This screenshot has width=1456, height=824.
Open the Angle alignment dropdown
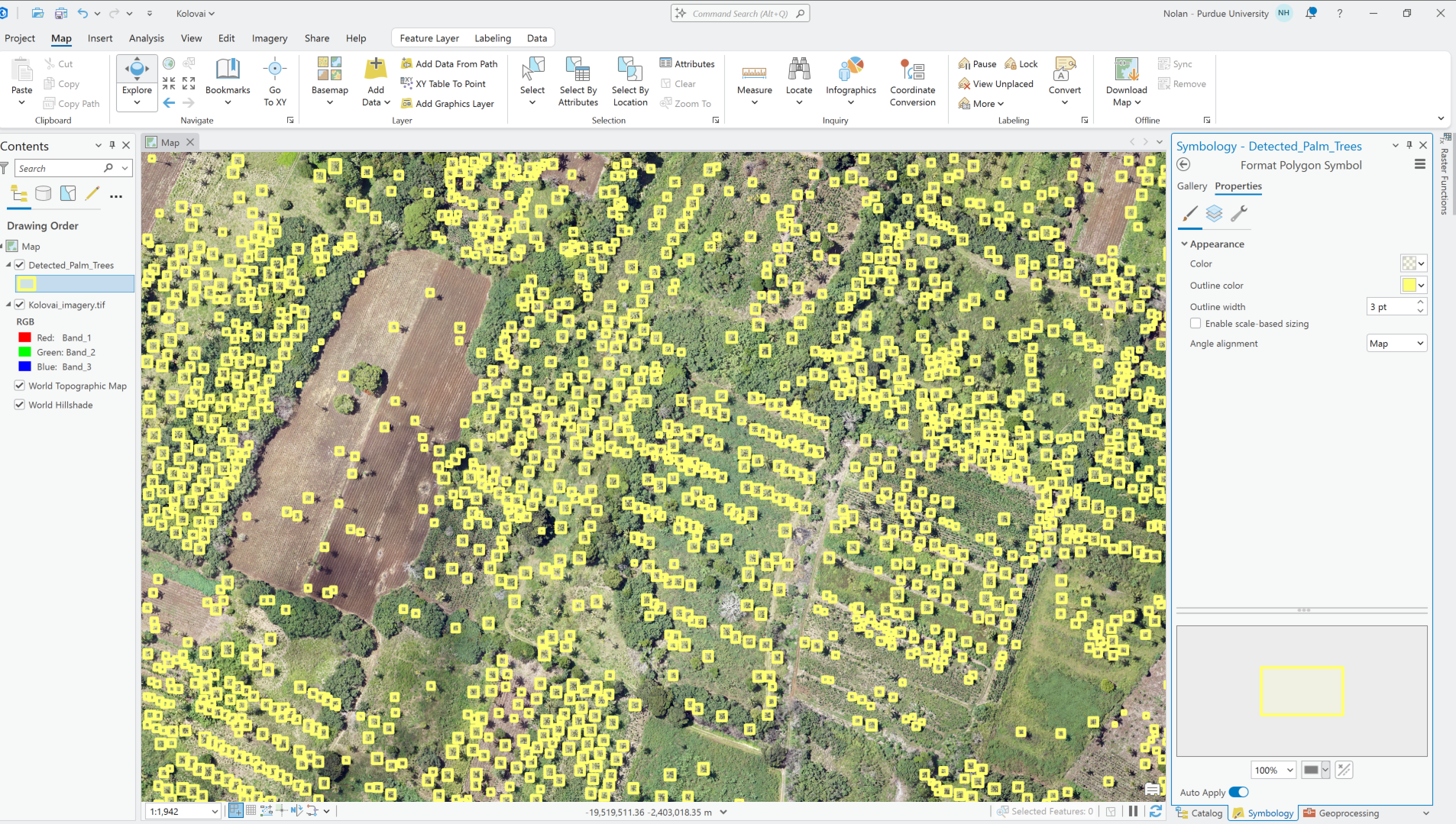1396,344
